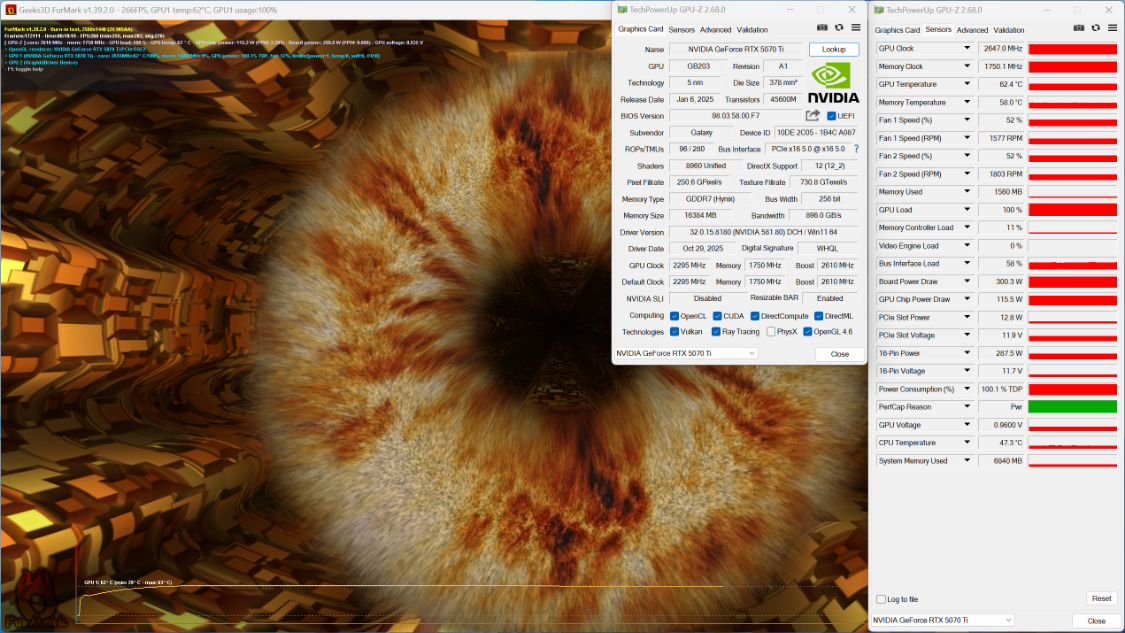The height and width of the screenshot is (633, 1125).
Task: Click the Release Date Jan 6, 2025 field
Action: [x=695, y=100]
